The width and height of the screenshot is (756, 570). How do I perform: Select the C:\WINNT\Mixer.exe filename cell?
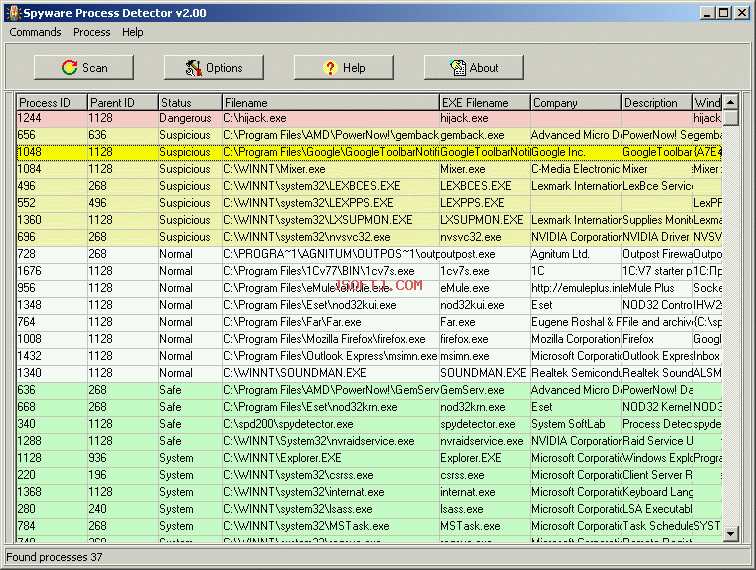tap(331, 169)
